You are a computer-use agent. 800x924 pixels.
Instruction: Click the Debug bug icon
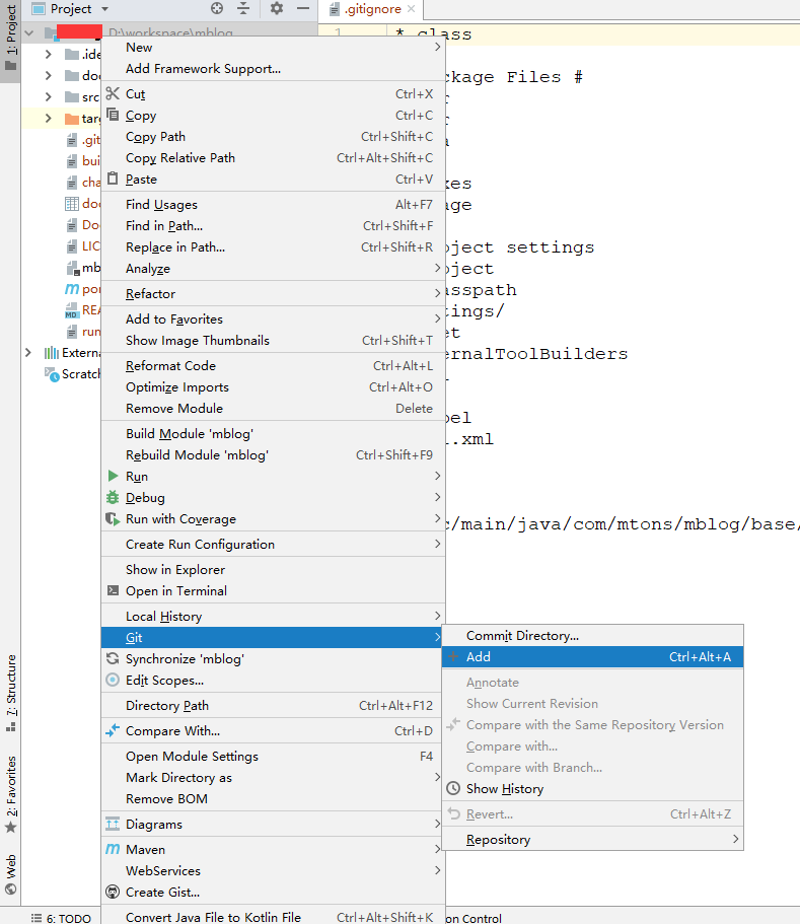[x=113, y=497]
